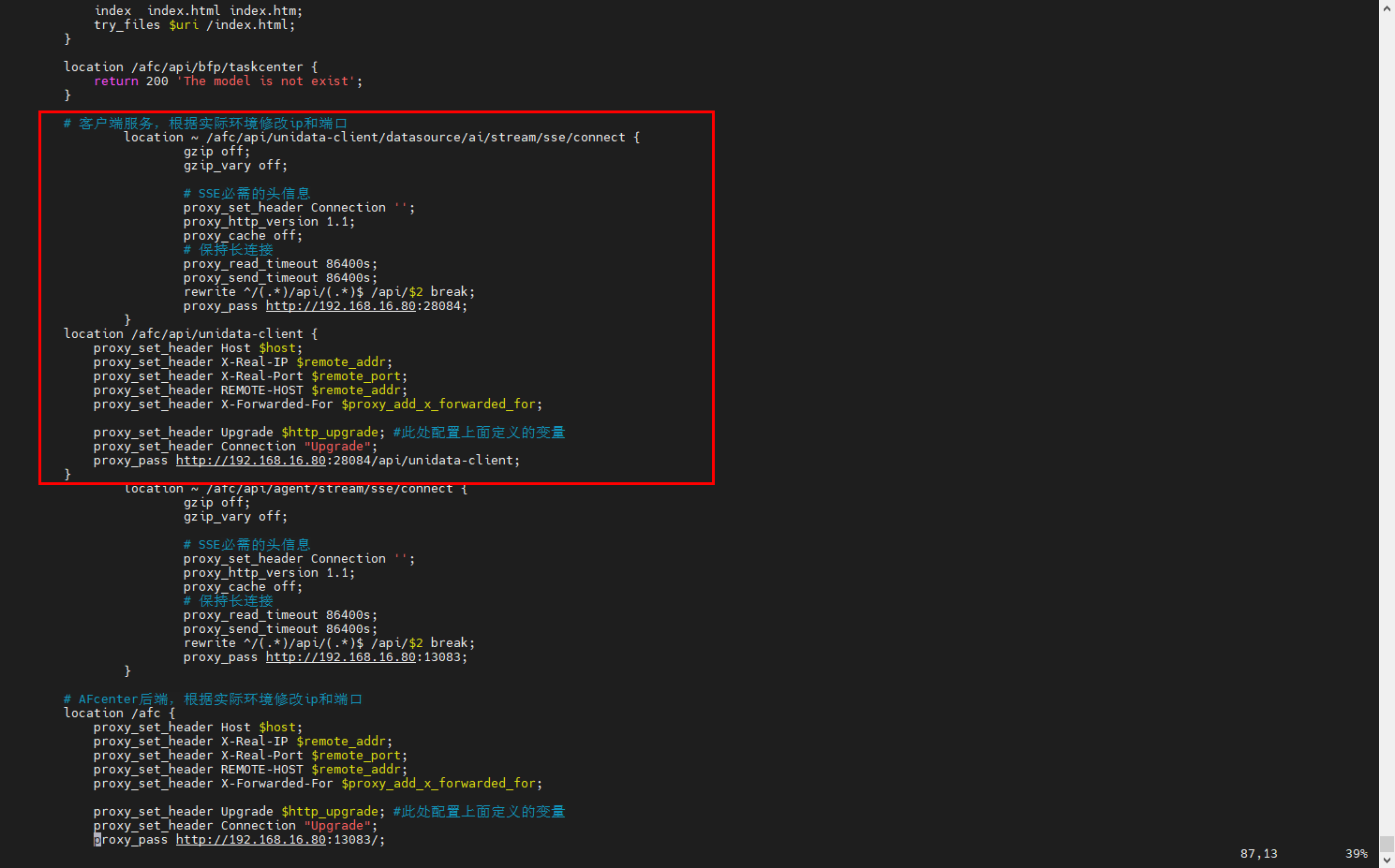
Task: Open the proxy_pass link ending in :13083/;
Action: 250,840
